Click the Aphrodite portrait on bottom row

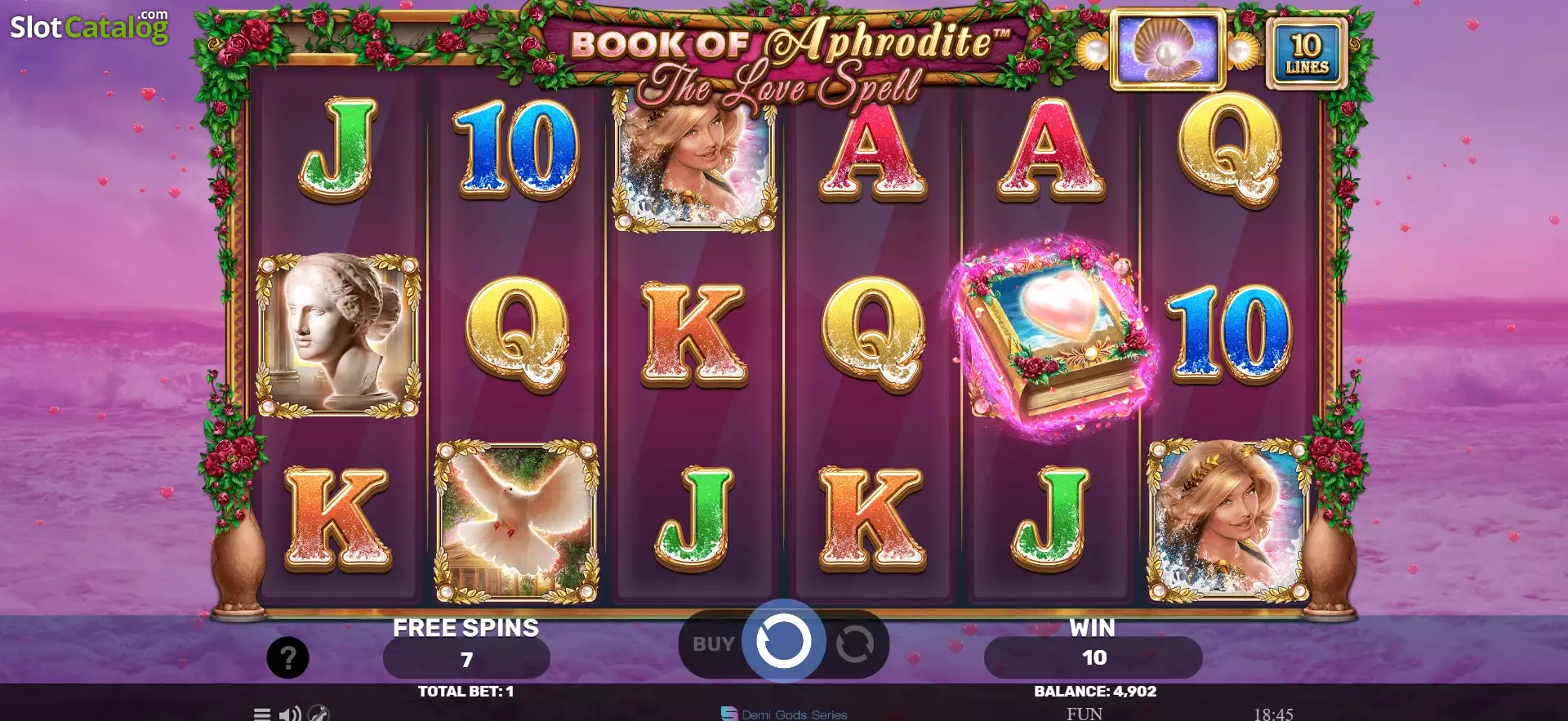[1229, 520]
